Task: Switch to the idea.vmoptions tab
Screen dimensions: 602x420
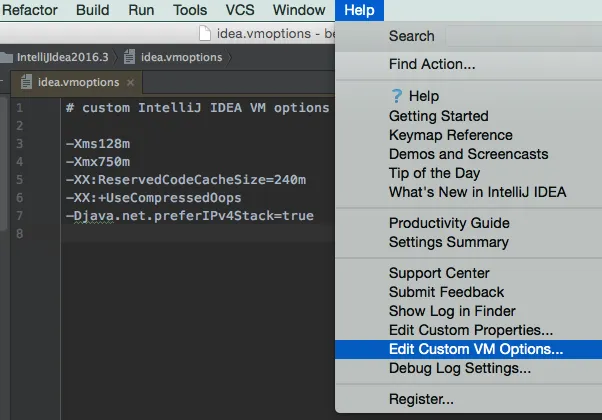Action: (78, 82)
